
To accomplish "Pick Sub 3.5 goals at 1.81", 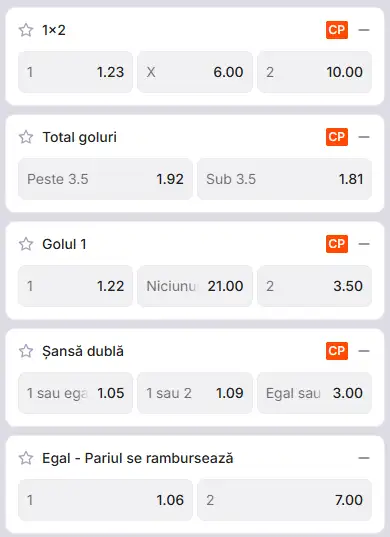I will point(285,179).
